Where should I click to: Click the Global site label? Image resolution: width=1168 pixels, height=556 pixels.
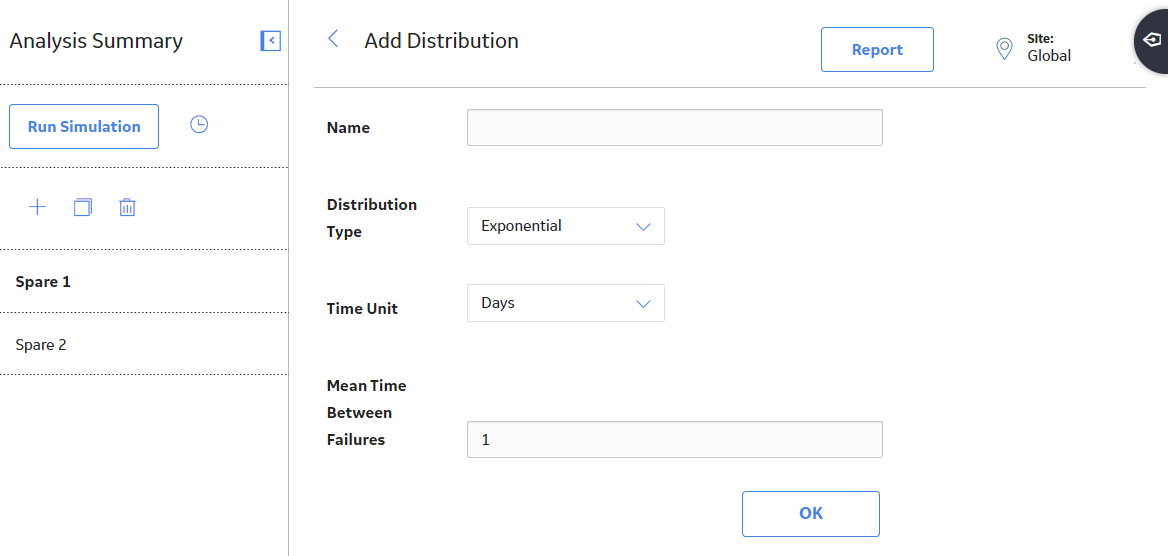coord(1049,55)
